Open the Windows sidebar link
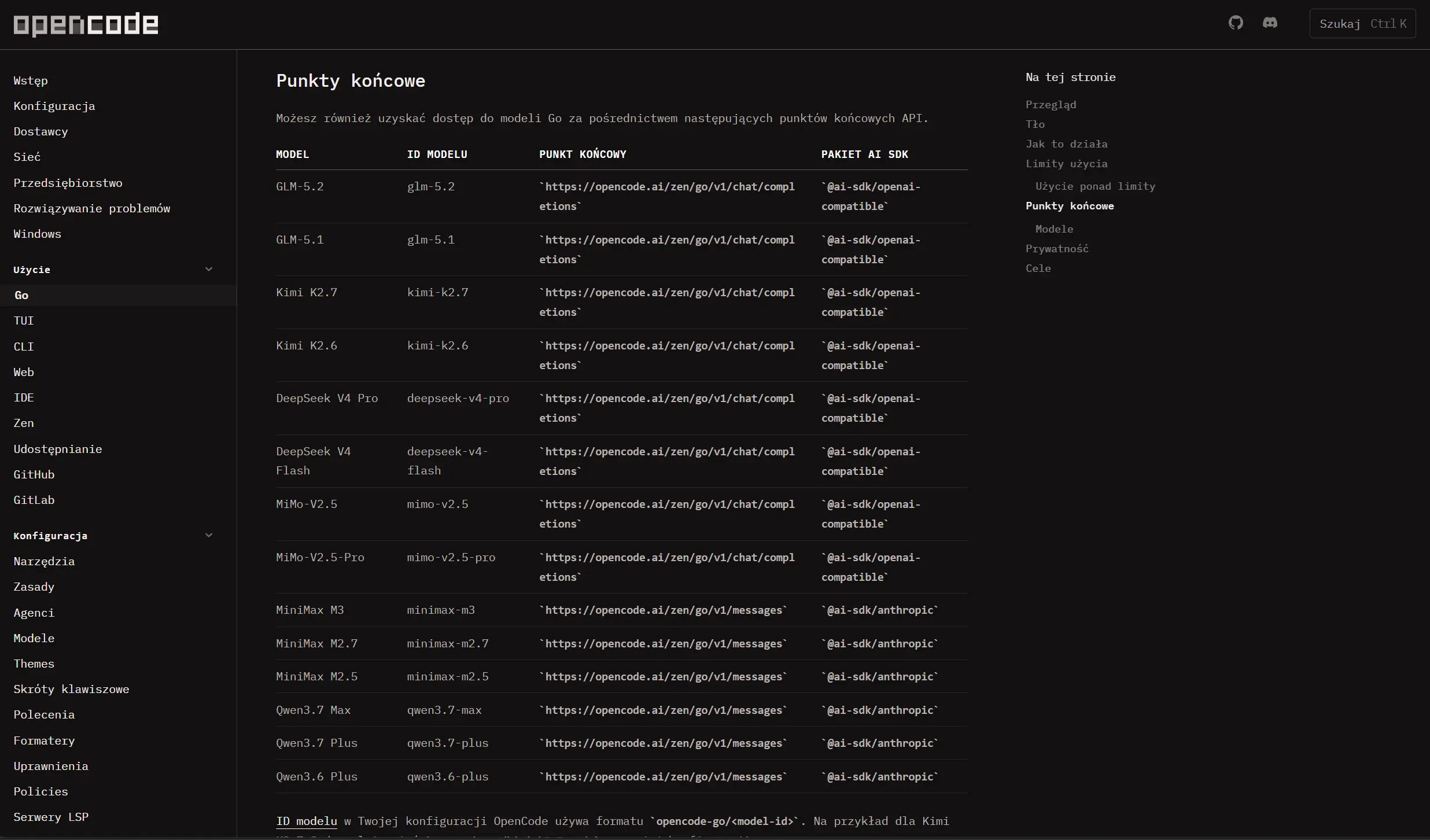 click(37, 234)
